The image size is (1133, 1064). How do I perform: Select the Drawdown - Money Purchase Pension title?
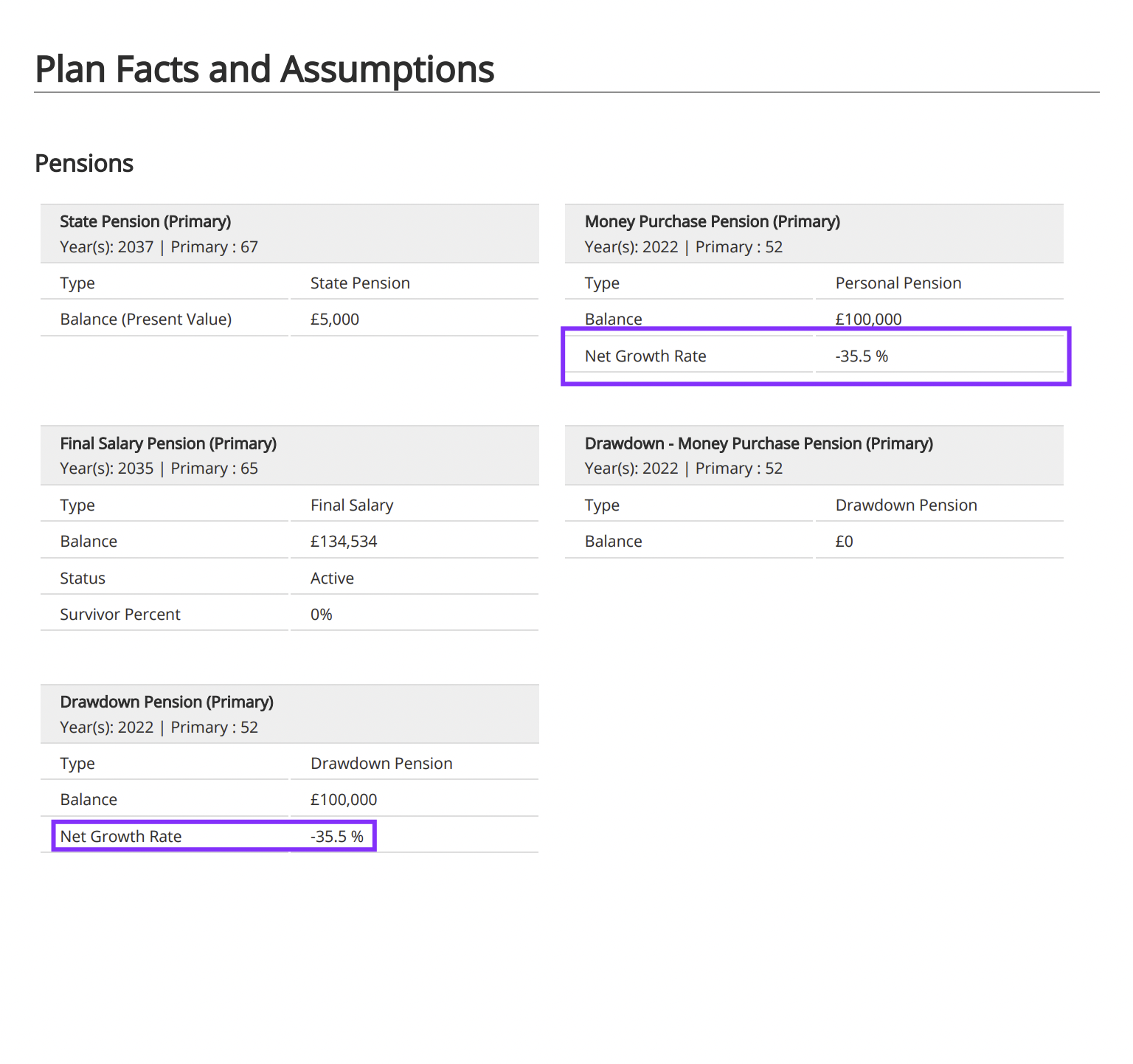tap(758, 443)
